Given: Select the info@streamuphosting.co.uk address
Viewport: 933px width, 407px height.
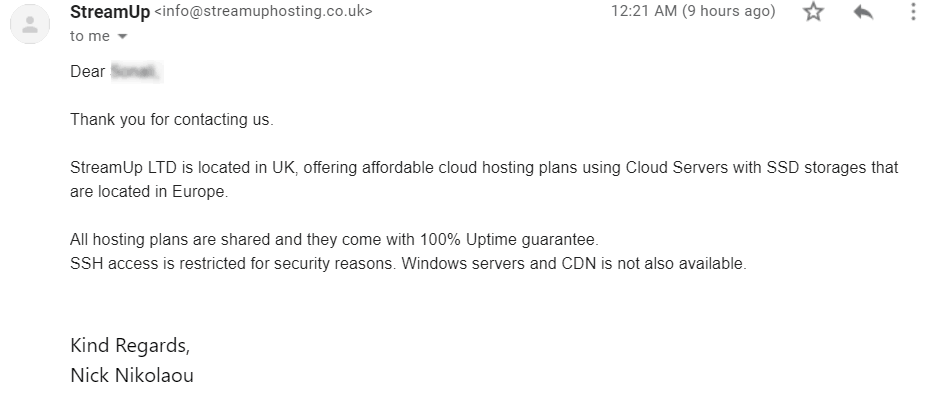Looking at the screenshot, I should click(264, 11).
